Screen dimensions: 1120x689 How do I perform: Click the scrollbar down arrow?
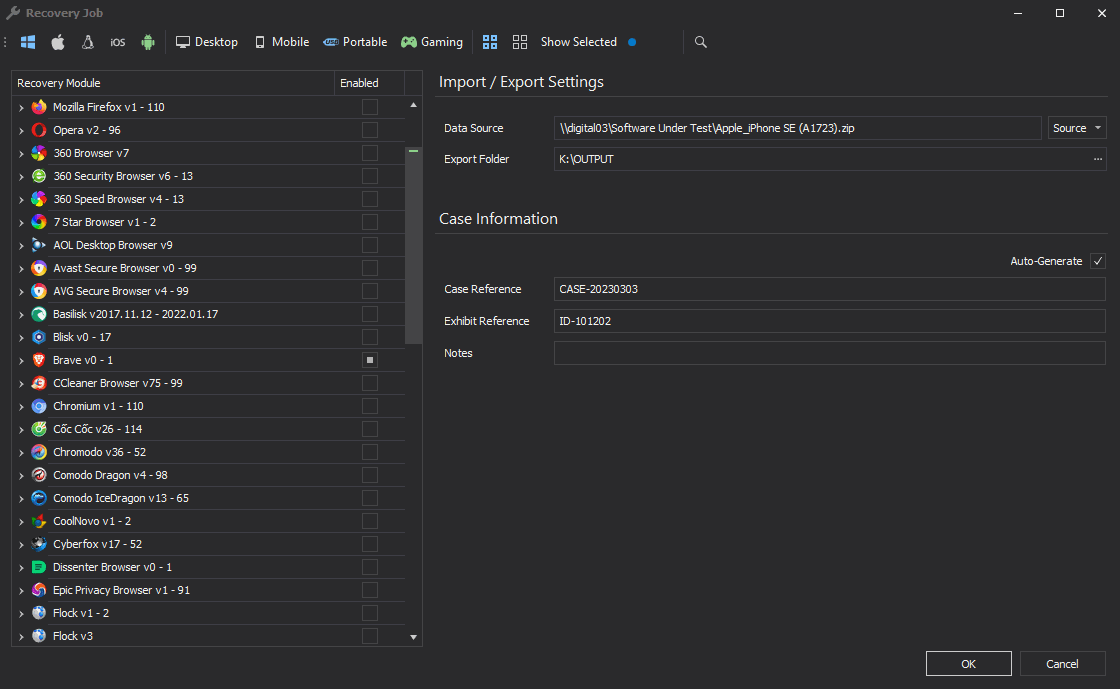point(414,637)
